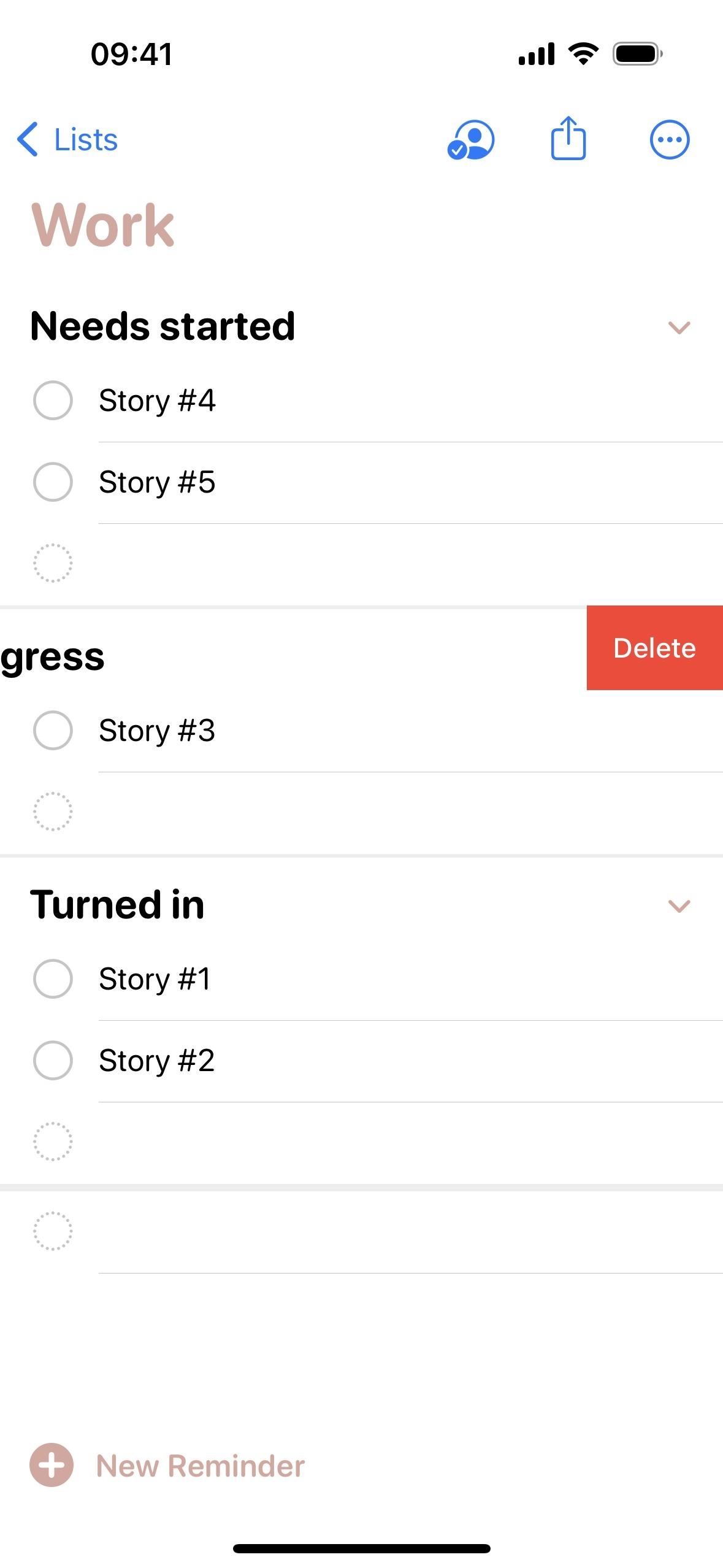
Task: Tap the Turned in section header
Action: (x=117, y=905)
